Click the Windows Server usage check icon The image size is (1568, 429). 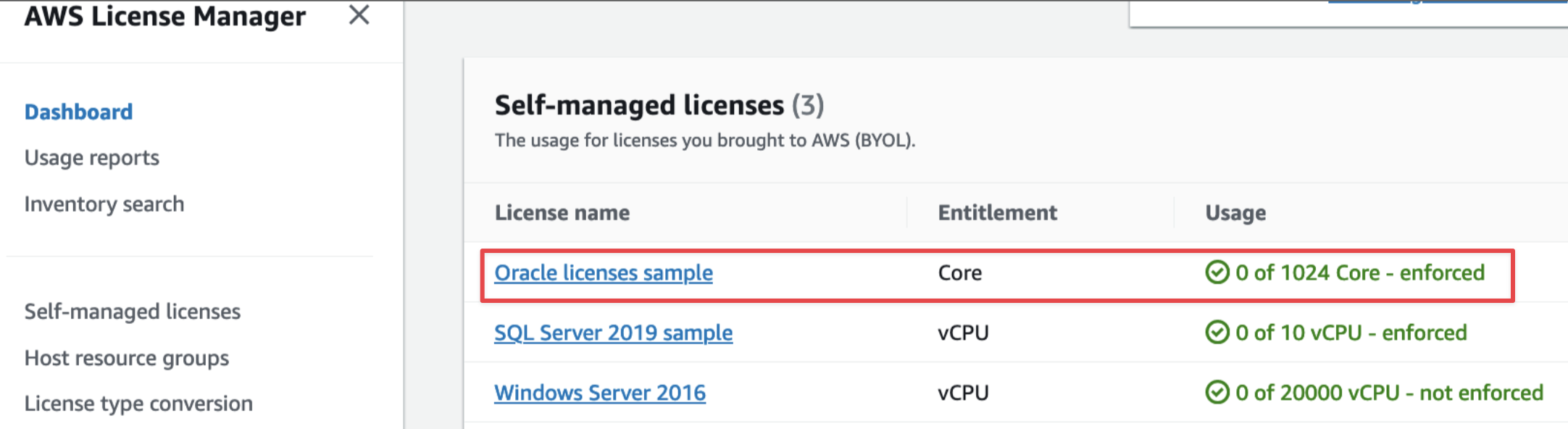pos(1217,393)
